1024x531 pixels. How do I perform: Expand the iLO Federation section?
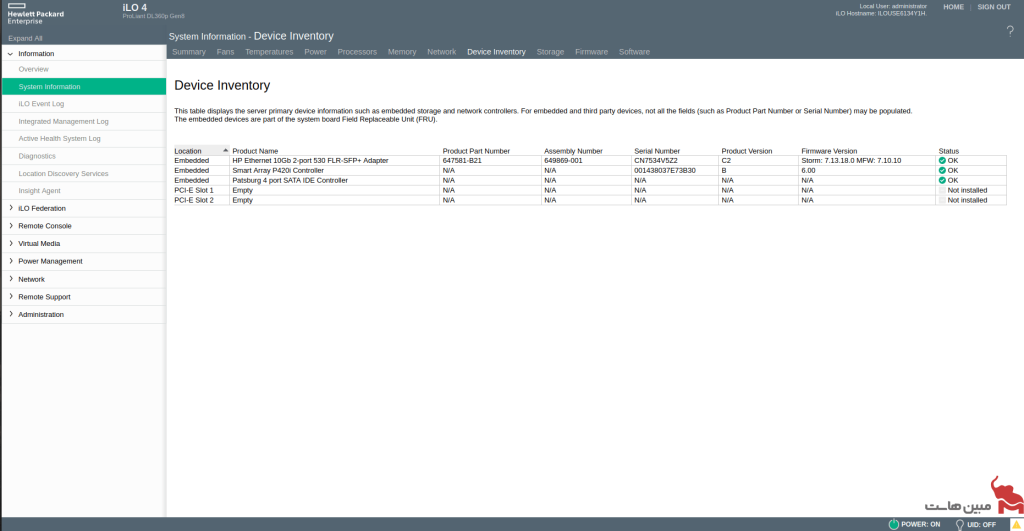click(11, 208)
